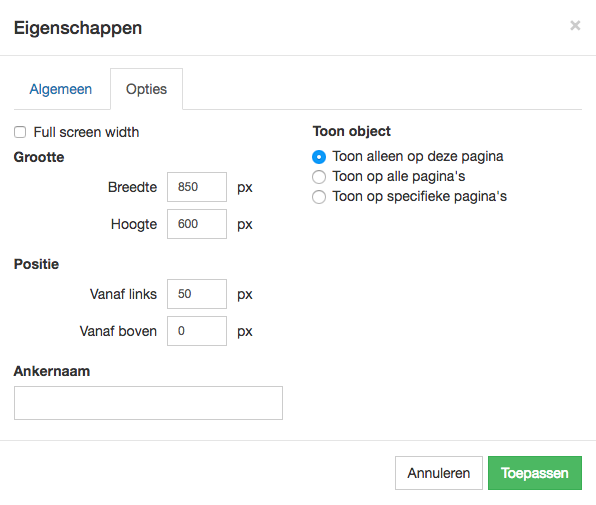Click the 'Breedte' label text
Image resolution: width=596 pixels, height=505 pixels.
coord(132,187)
